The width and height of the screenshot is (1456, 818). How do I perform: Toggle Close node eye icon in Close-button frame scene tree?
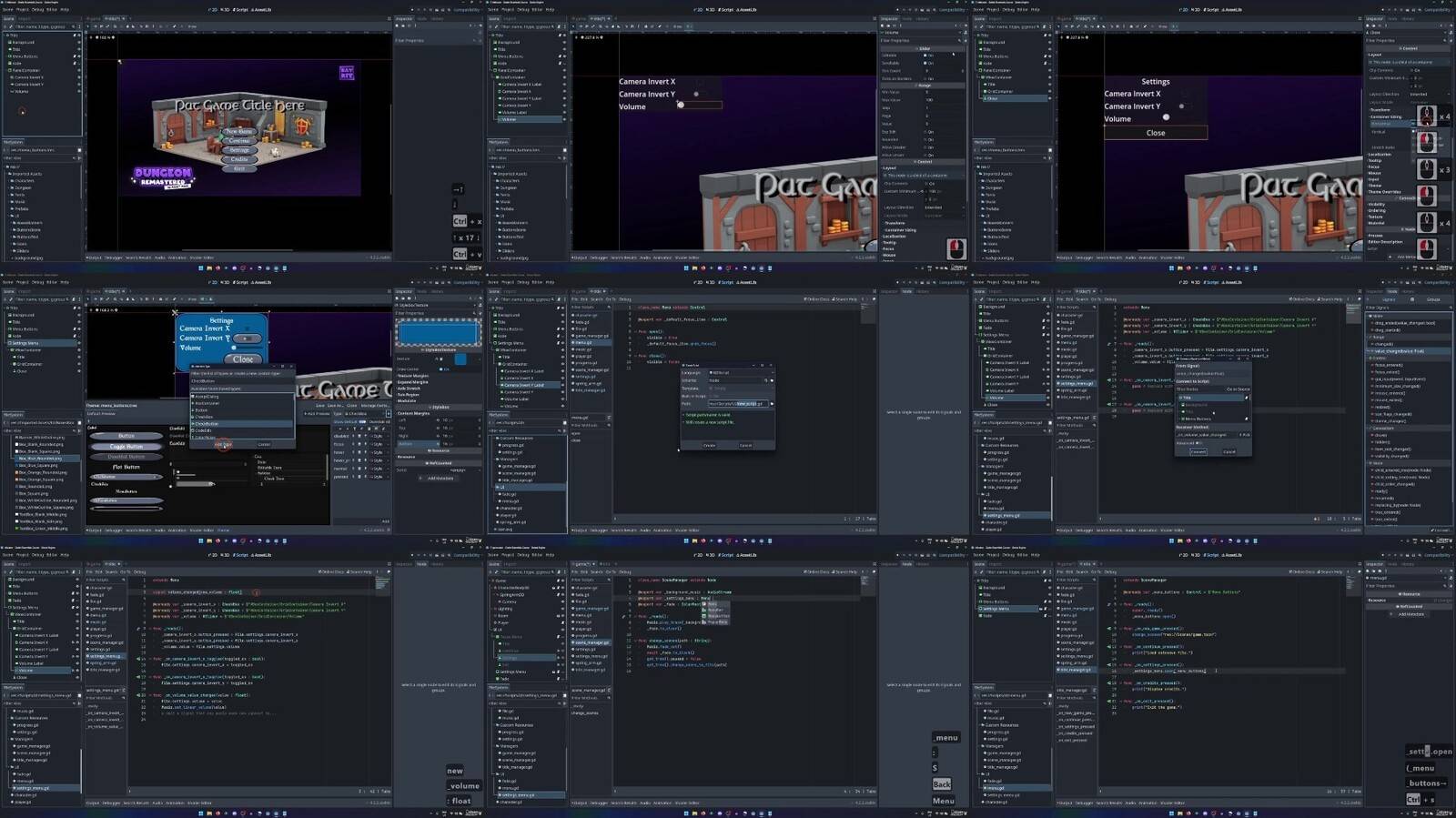pyautogui.click(x=1048, y=98)
